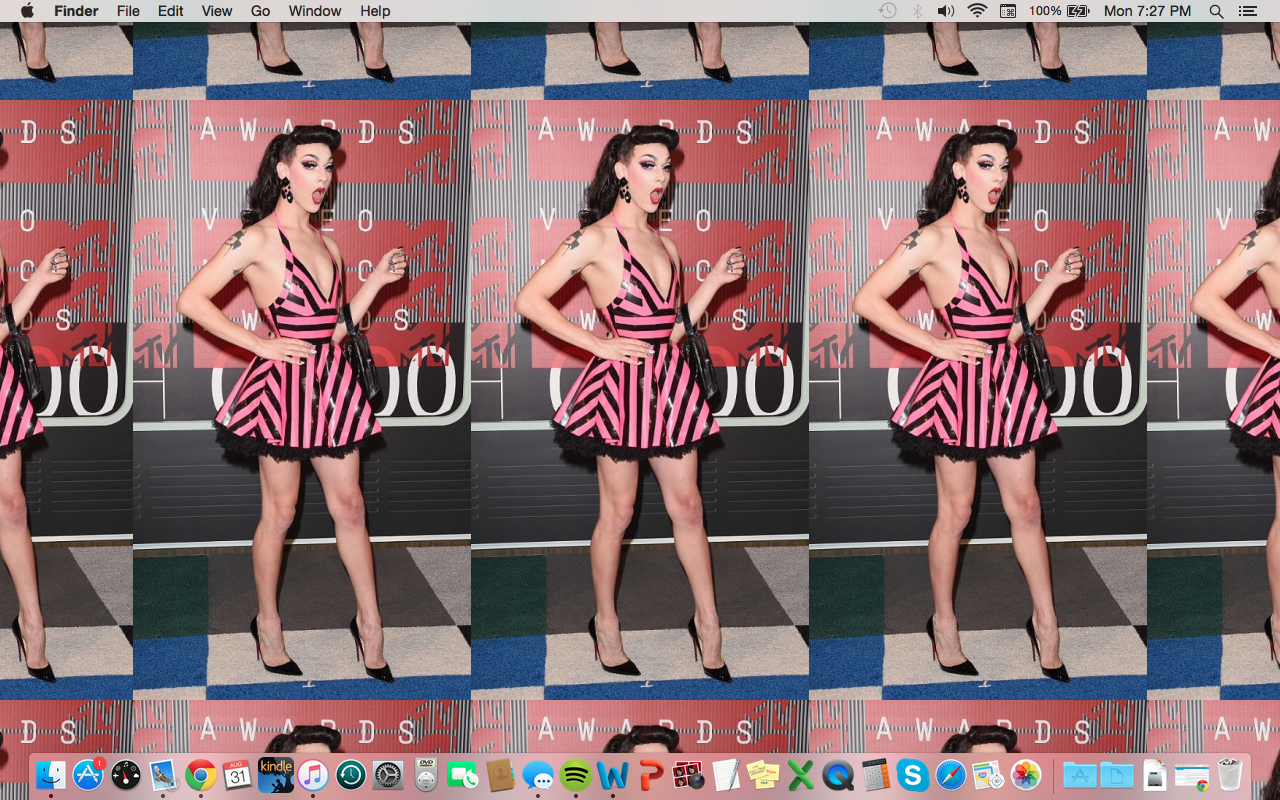Expand the Applications folder stack
Screen dimensions: 1280x800
point(1079,775)
